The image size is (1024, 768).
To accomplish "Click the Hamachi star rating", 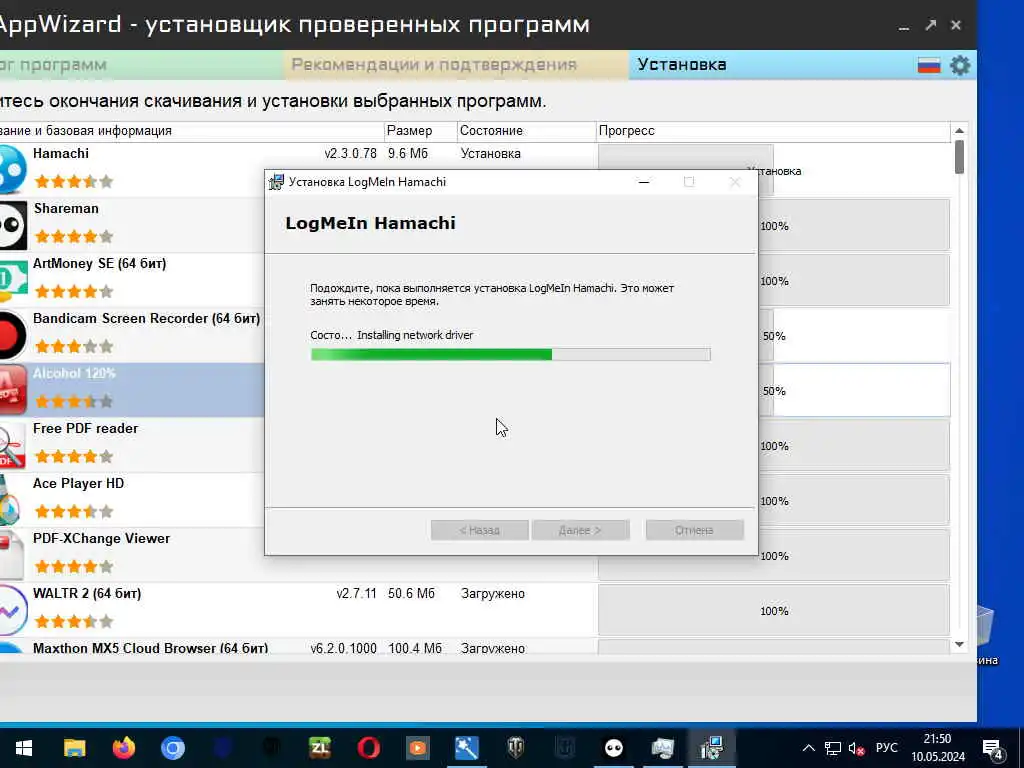I will 74,182.
